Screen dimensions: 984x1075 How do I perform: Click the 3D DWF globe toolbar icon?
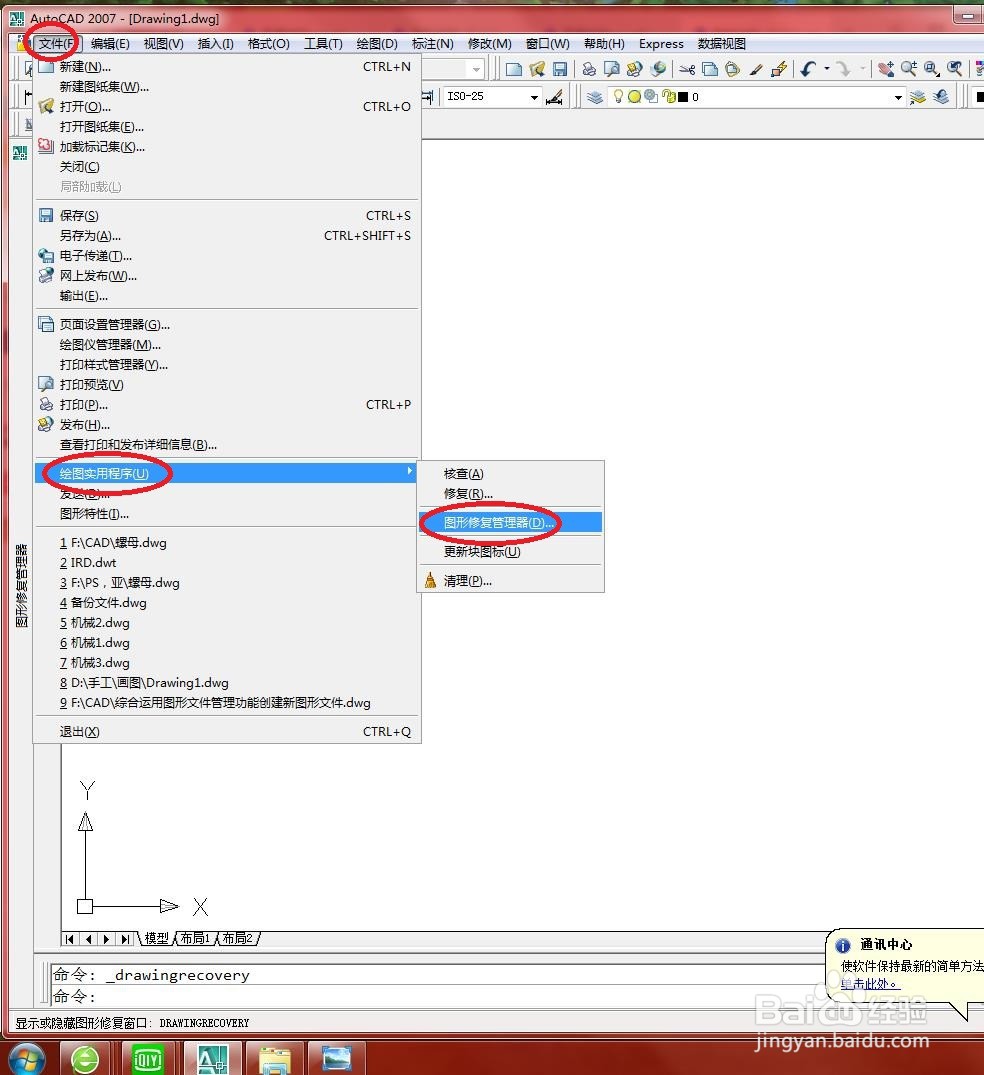tap(658, 69)
